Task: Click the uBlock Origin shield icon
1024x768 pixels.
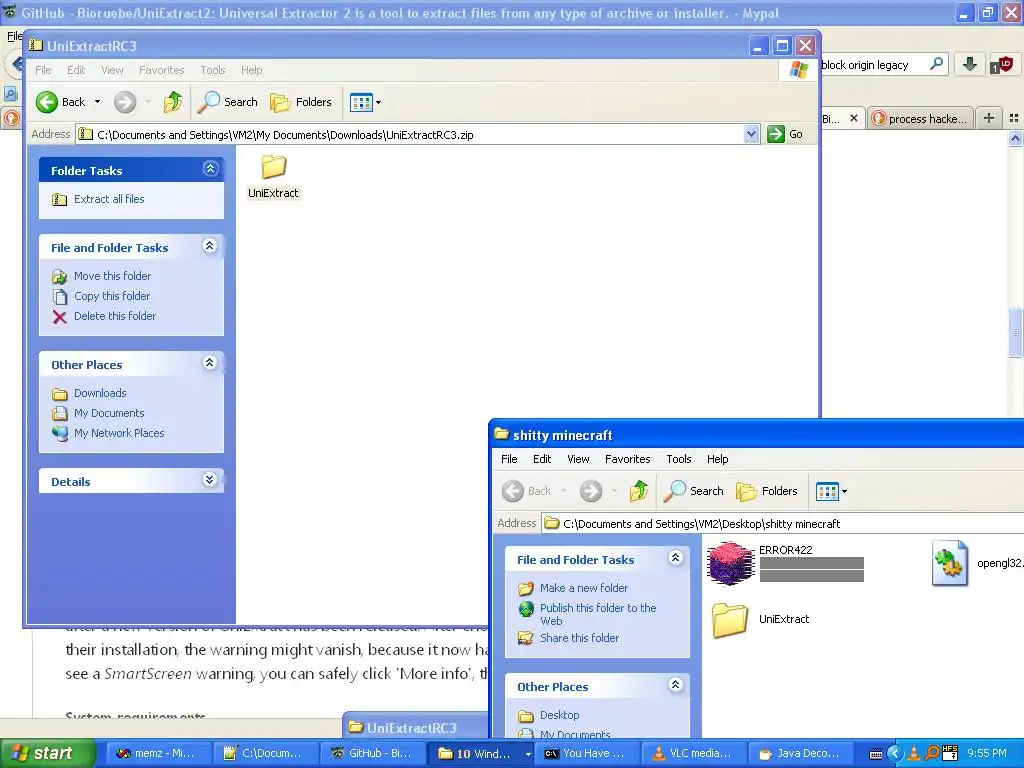Action: point(1002,64)
